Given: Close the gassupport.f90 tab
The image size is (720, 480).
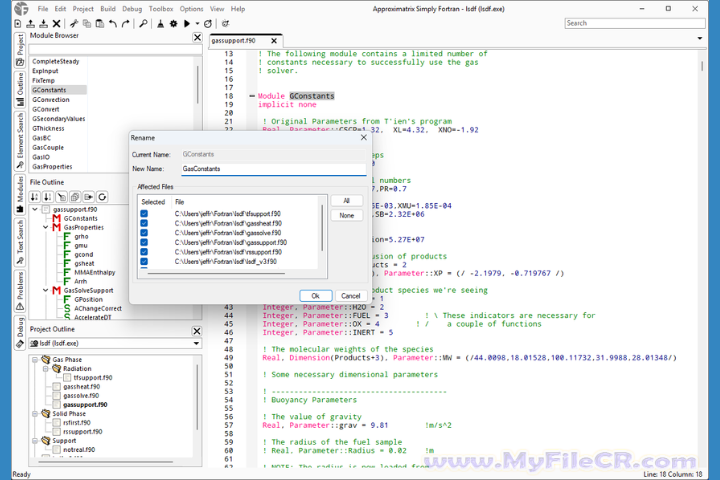Looking at the screenshot, I should click(274, 41).
